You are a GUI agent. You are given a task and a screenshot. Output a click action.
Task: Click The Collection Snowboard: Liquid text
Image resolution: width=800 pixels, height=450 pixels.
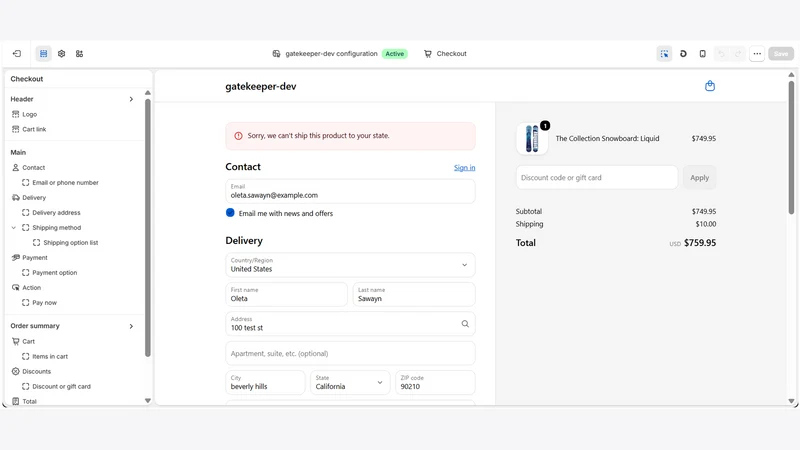pos(607,138)
